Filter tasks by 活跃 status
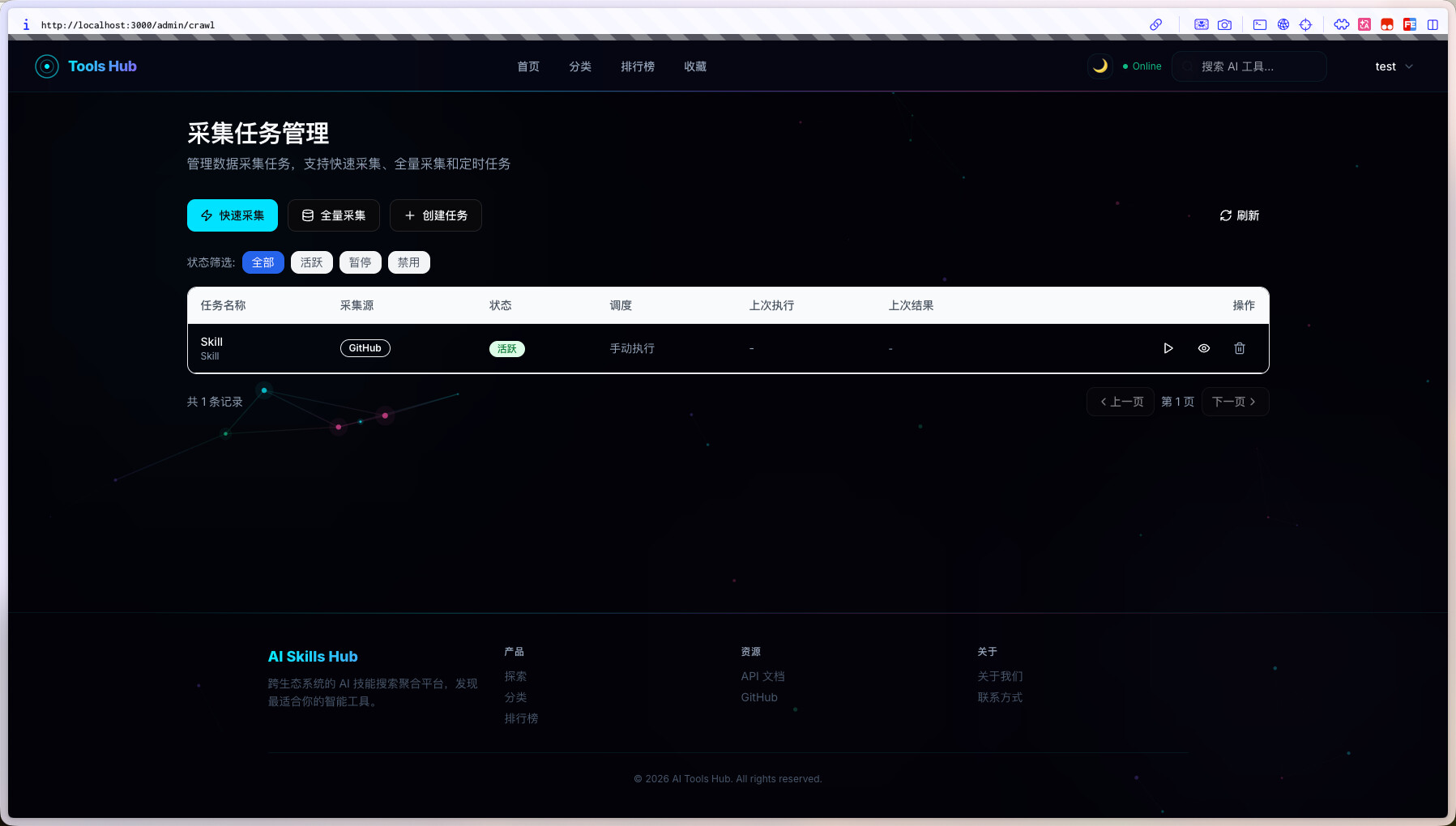 (311, 262)
